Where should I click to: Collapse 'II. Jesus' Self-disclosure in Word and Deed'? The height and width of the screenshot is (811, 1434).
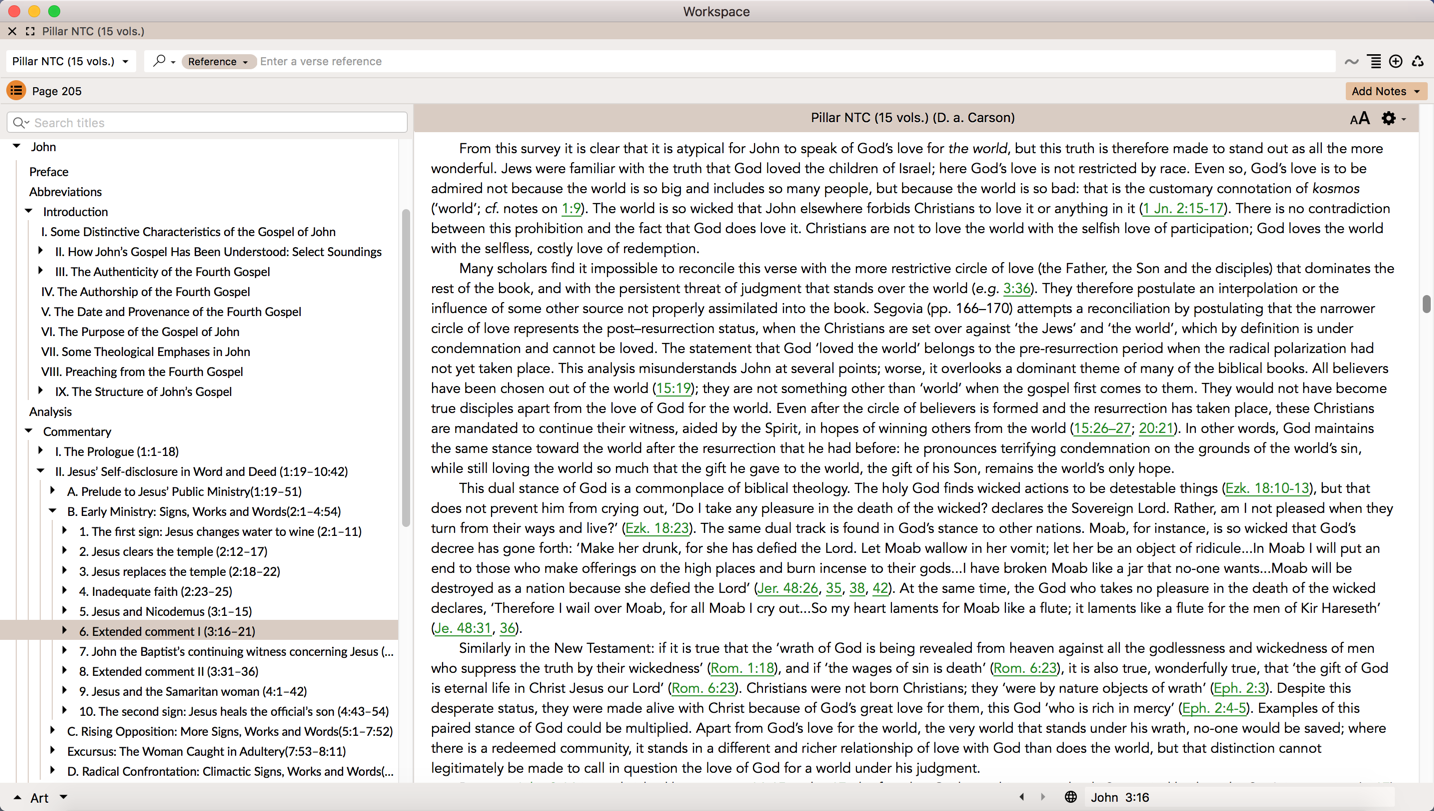tap(41, 472)
